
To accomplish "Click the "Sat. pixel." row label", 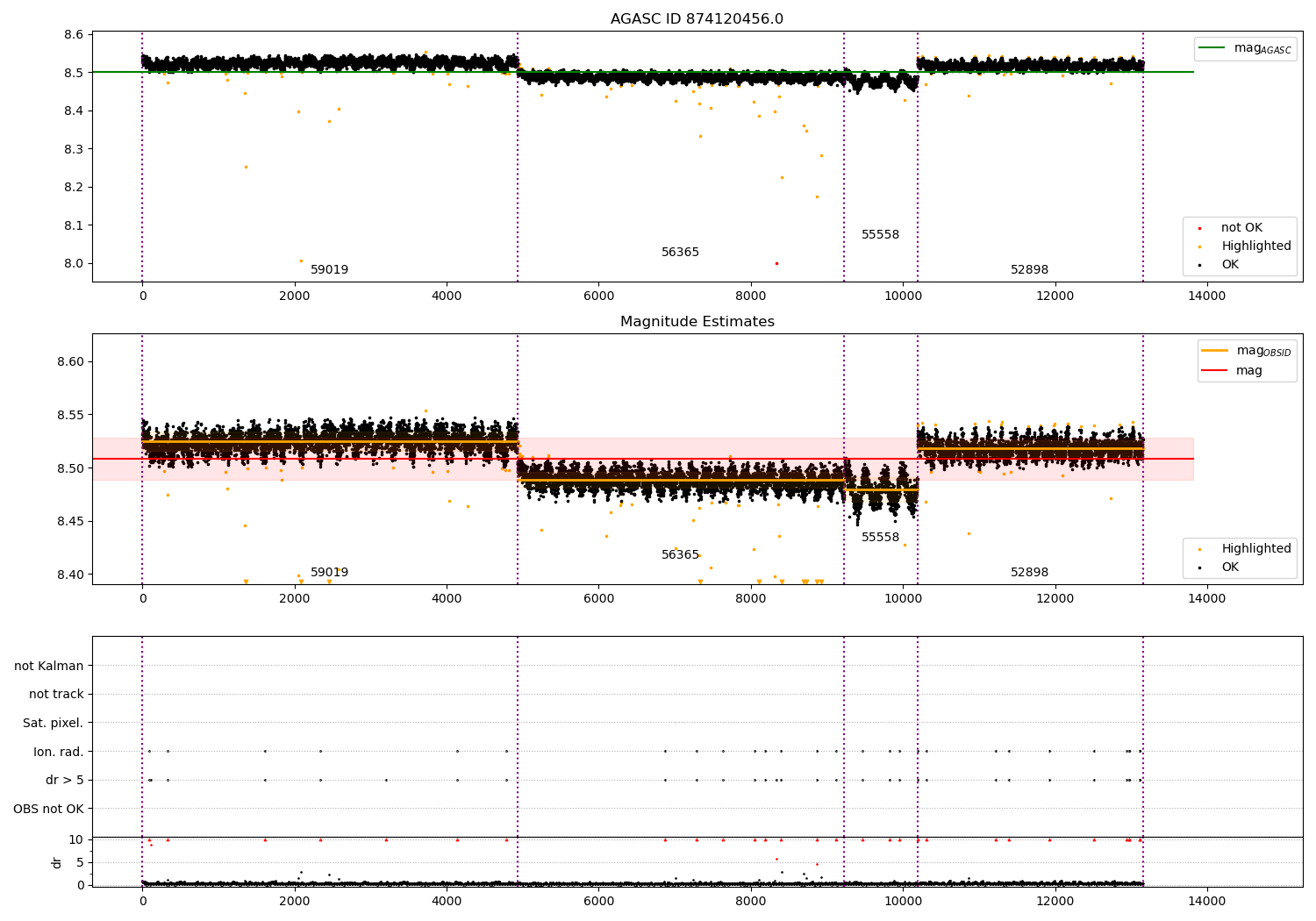I will tap(54, 724).
